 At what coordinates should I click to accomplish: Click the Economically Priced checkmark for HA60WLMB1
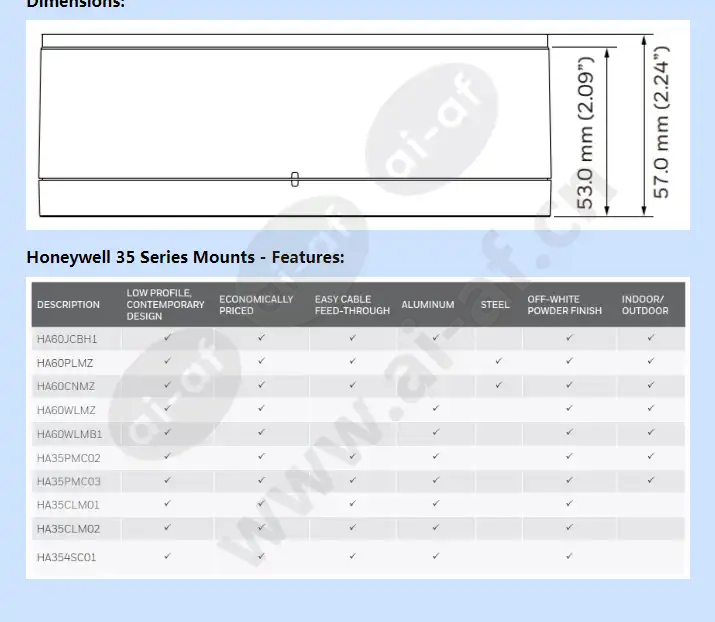(x=261, y=432)
